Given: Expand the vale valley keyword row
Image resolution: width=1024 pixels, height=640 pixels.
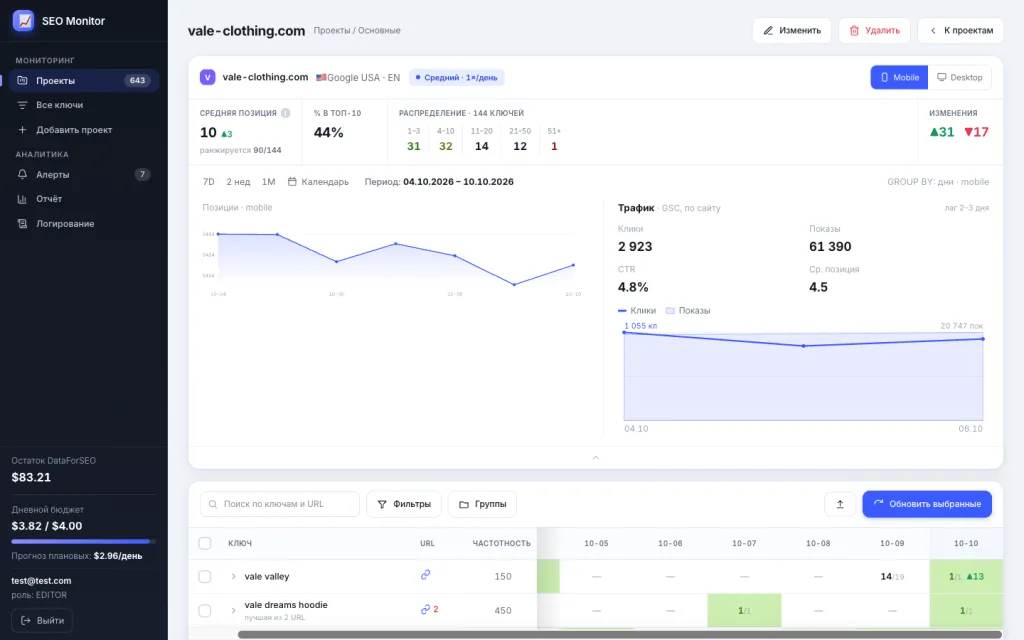Looking at the screenshot, I should [233, 577].
